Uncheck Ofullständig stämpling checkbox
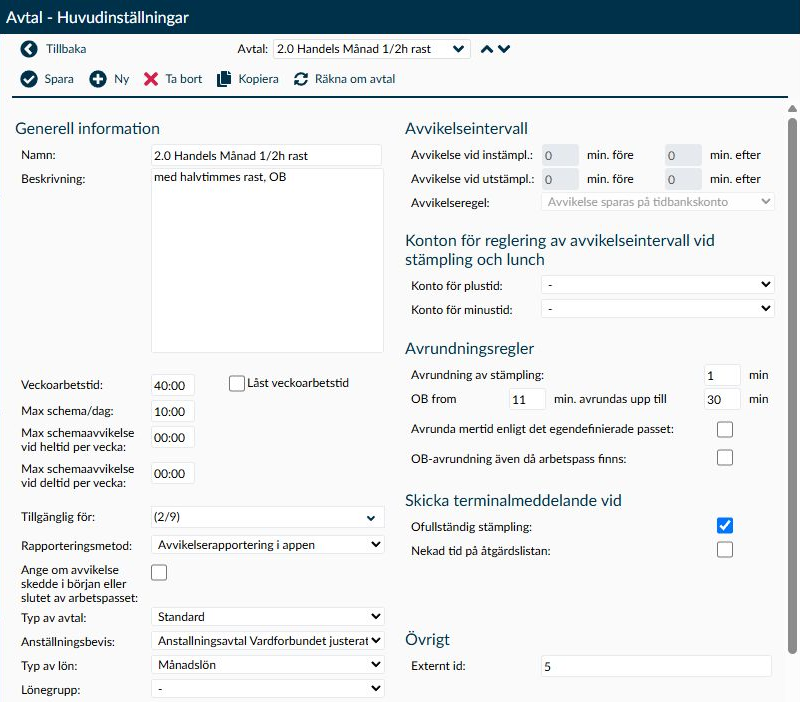 click(x=724, y=525)
